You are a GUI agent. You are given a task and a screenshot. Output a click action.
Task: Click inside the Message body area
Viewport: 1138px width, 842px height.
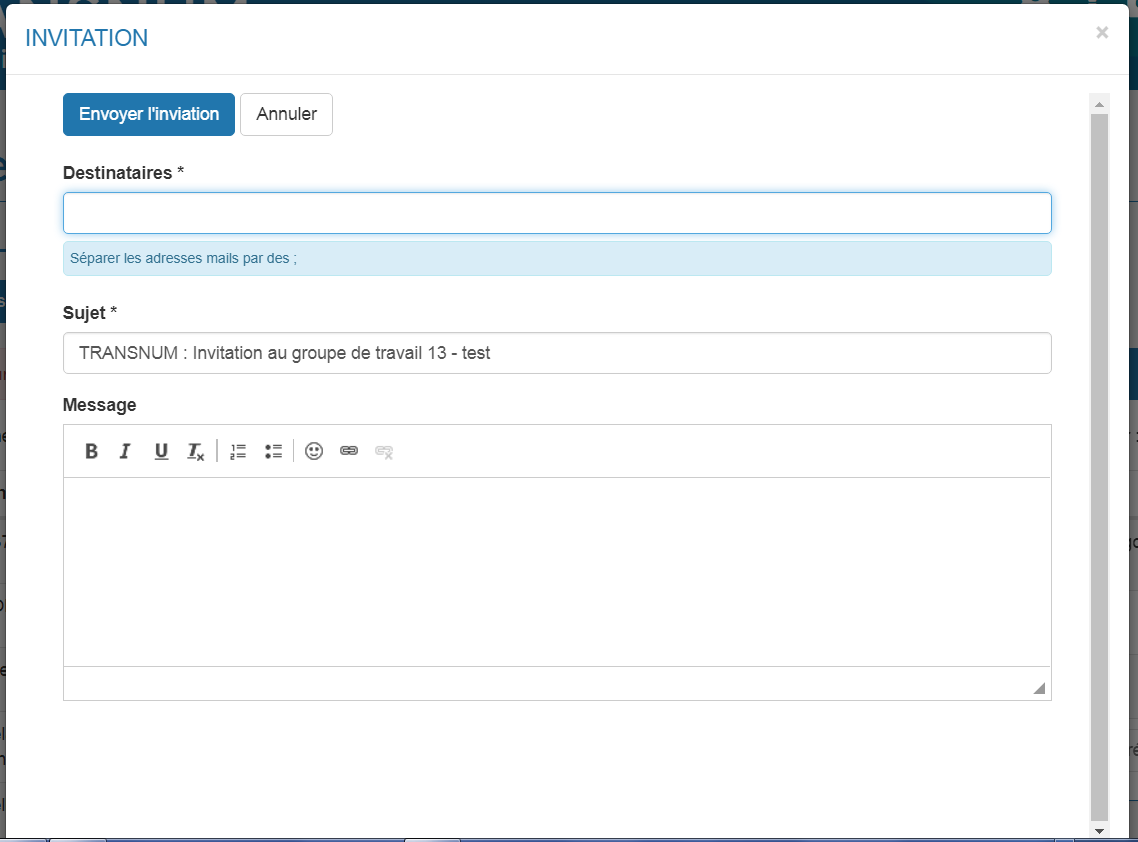tap(557, 571)
